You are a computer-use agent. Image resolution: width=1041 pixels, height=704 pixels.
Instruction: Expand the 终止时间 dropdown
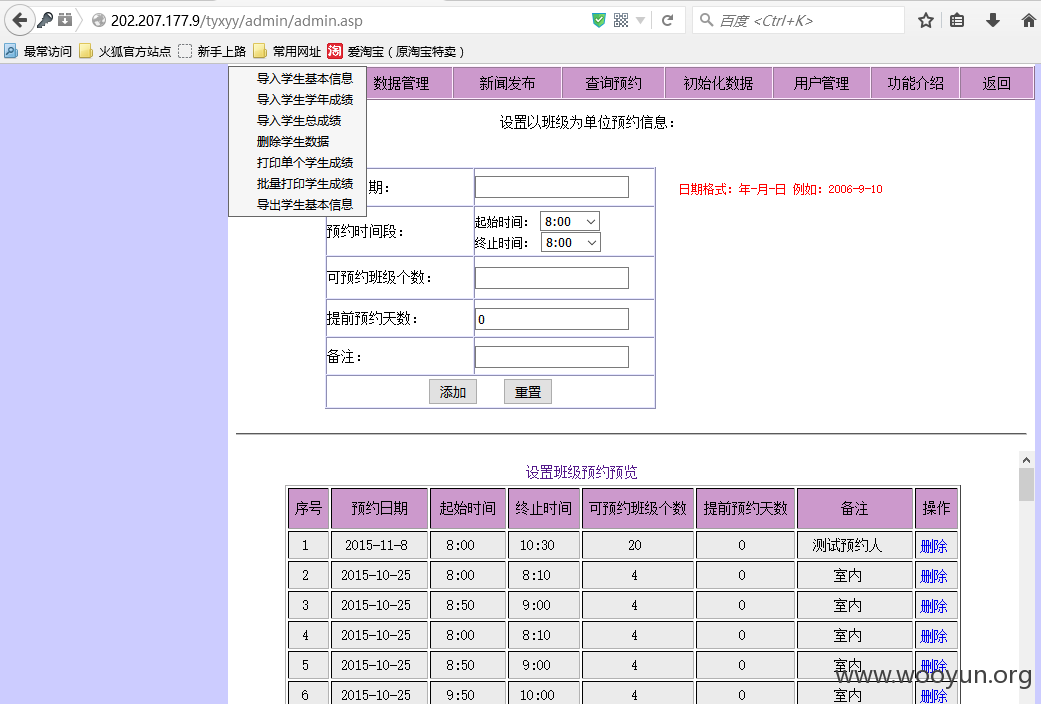pyautogui.click(x=570, y=242)
